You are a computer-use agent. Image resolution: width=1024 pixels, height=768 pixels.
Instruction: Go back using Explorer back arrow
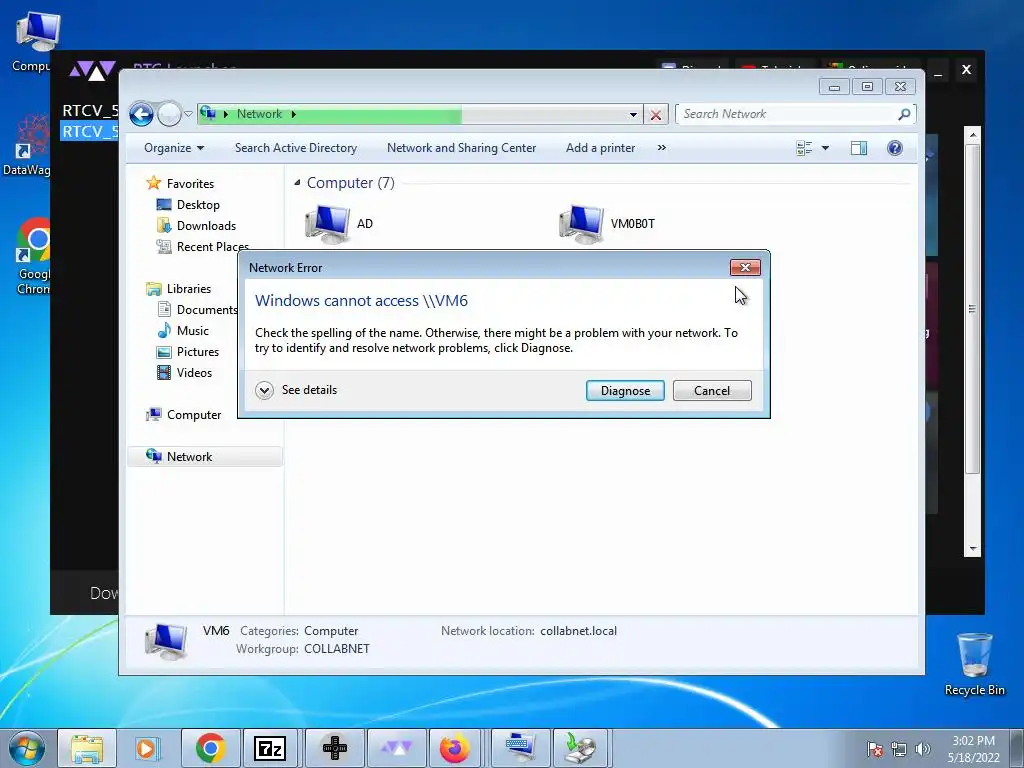[x=141, y=114]
